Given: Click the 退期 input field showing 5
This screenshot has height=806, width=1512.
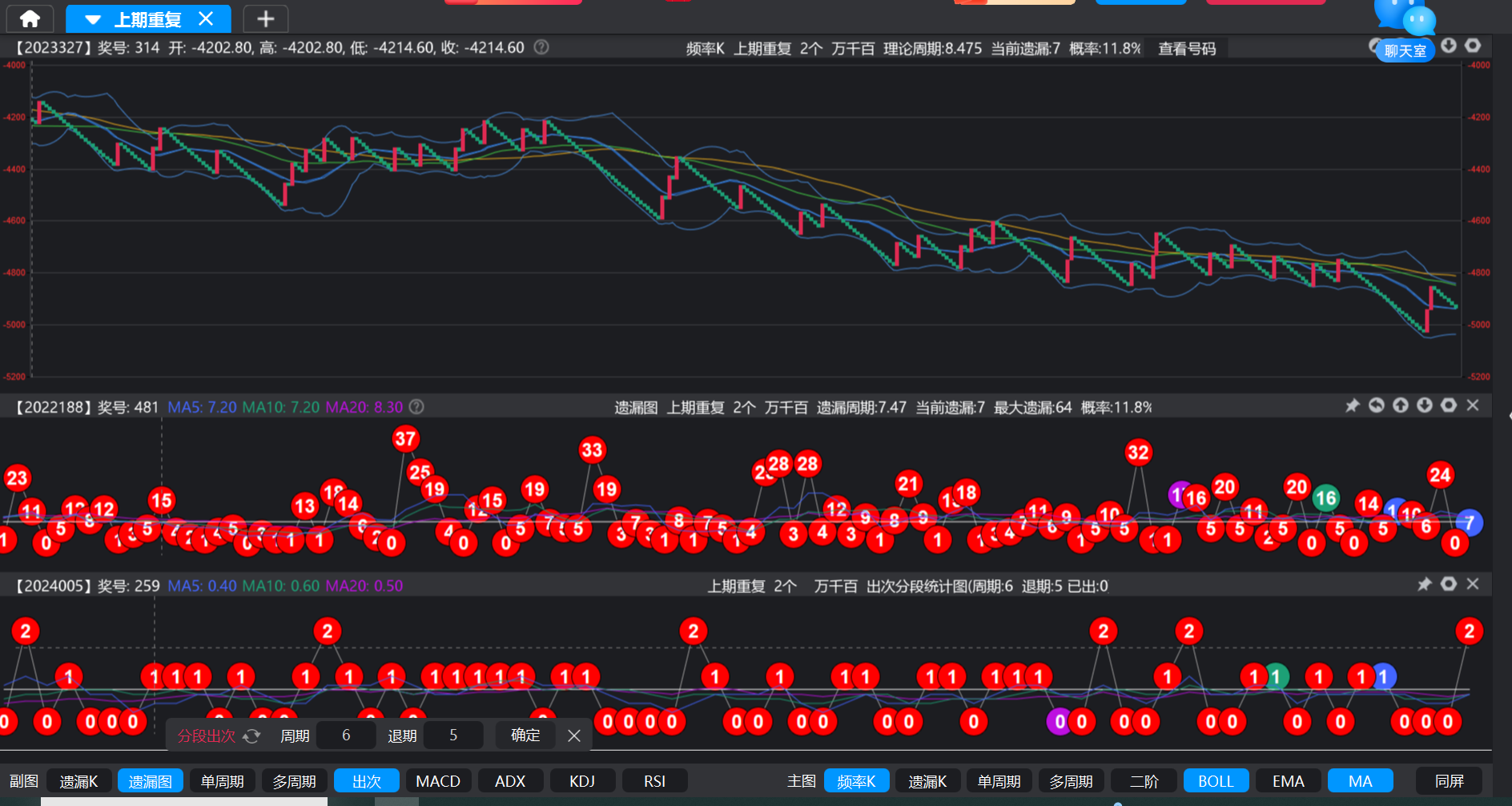Looking at the screenshot, I should 453,735.
